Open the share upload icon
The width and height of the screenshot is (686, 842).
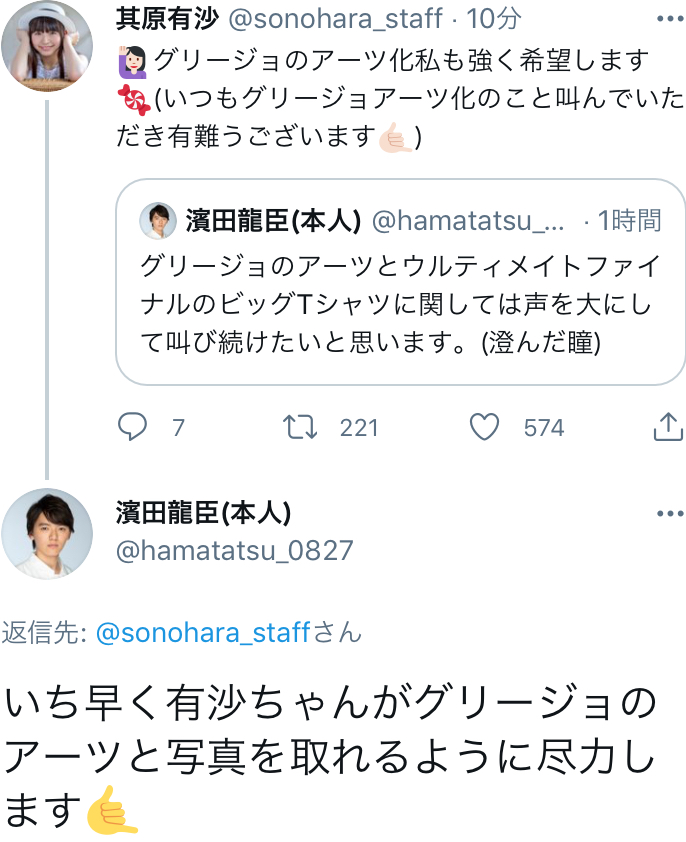point(666,428)
